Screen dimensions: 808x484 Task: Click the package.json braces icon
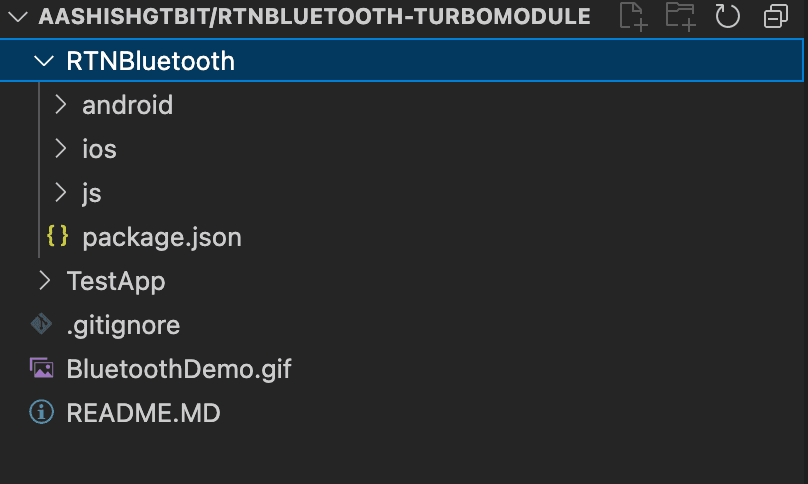click(58, 238)
